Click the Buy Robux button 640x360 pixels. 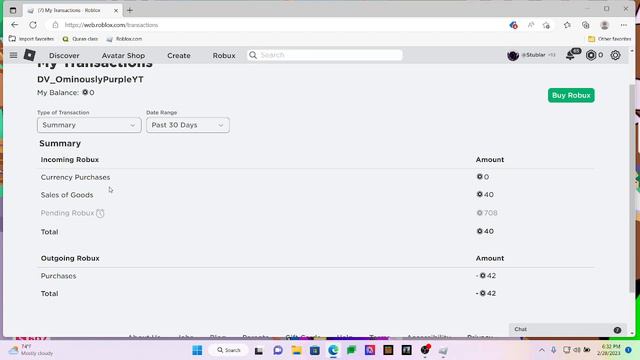tap(571, 95)
